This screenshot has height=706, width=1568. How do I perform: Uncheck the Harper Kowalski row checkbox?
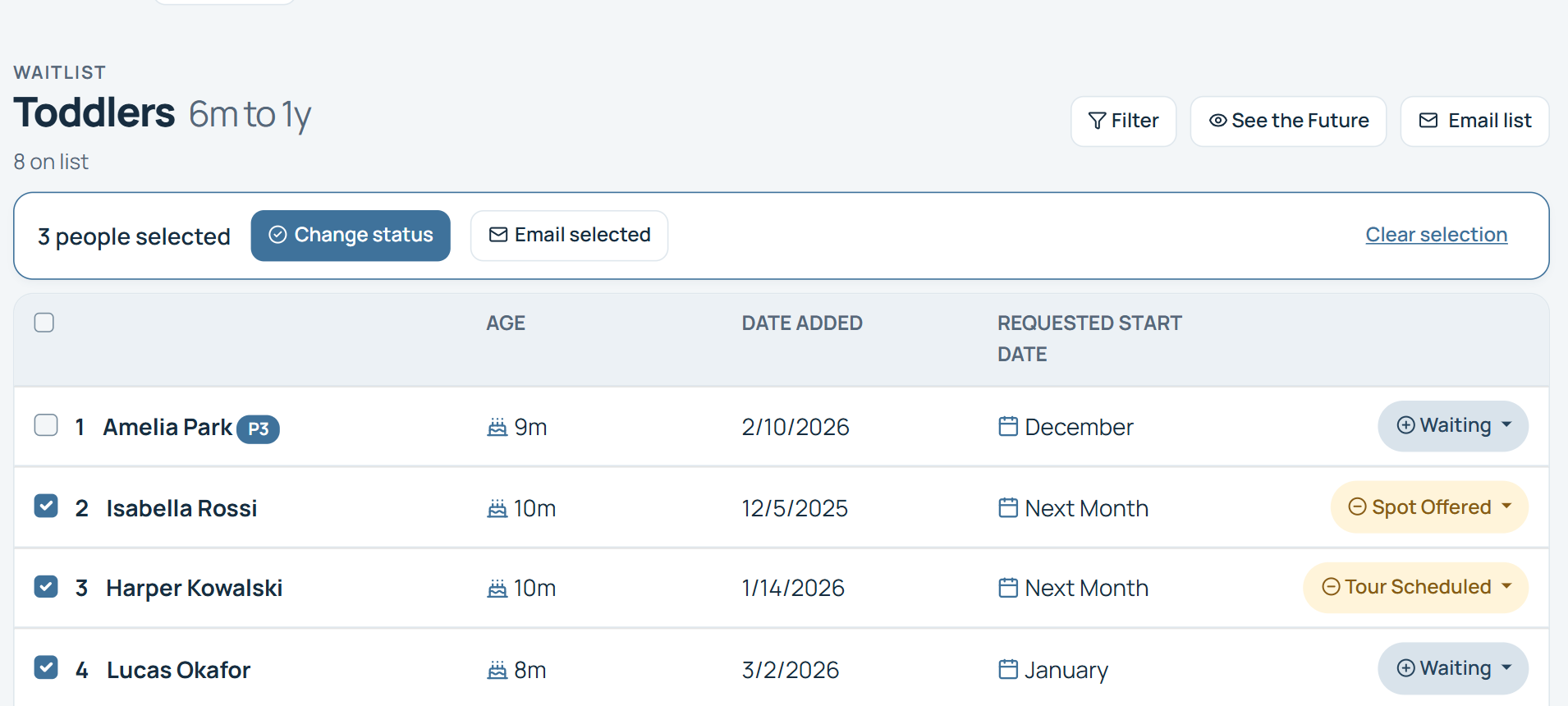(x=46, y=586)
